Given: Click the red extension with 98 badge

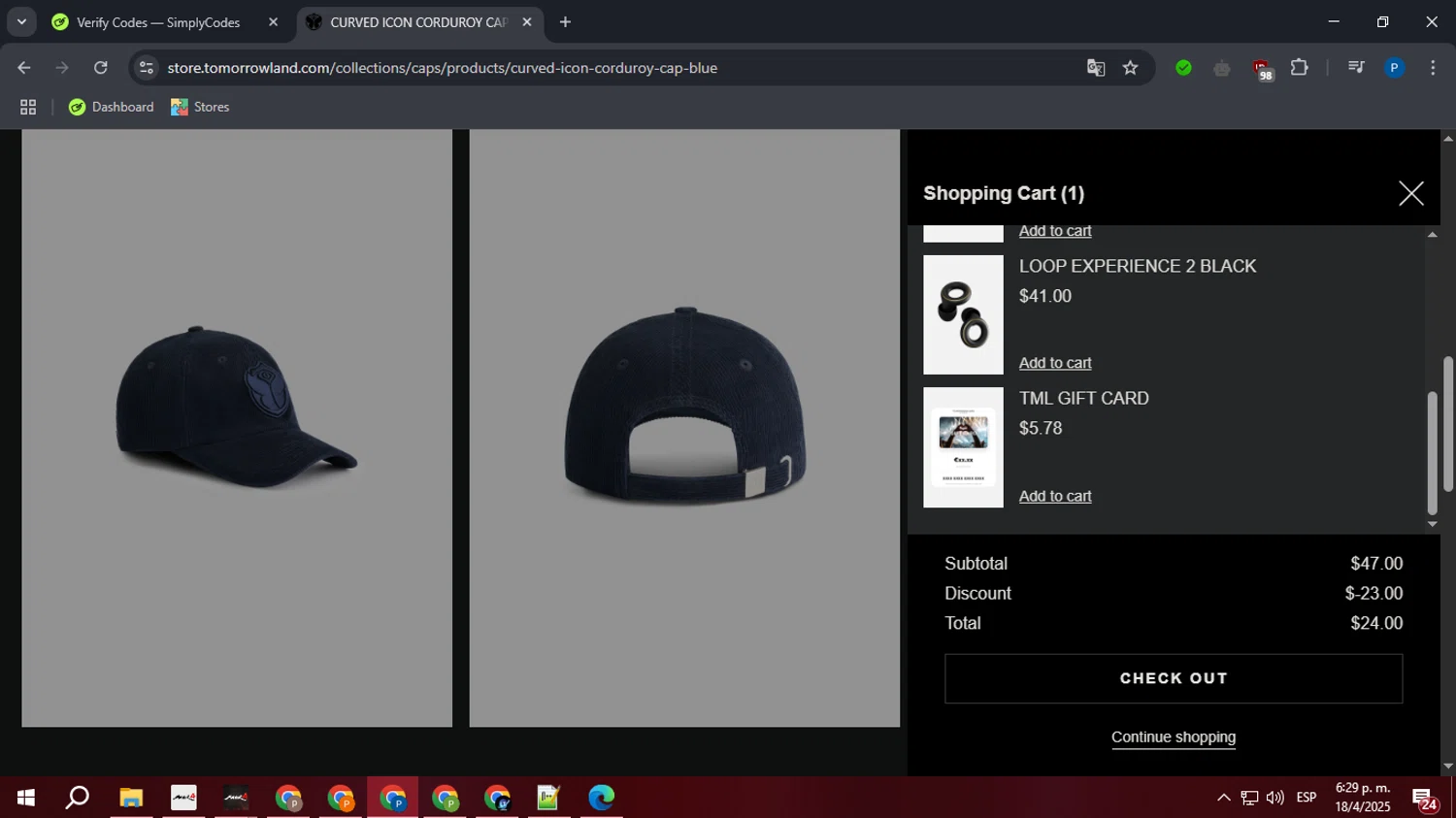Looking at the screenshot, I should [x=1262, y=69].
